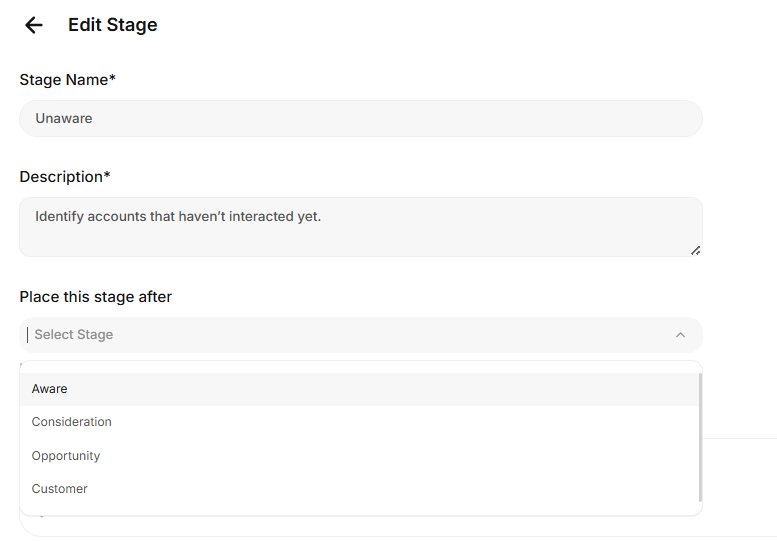
Task: Select the Customer stage option
Action: pyautogui.click(x=60, y=489)
